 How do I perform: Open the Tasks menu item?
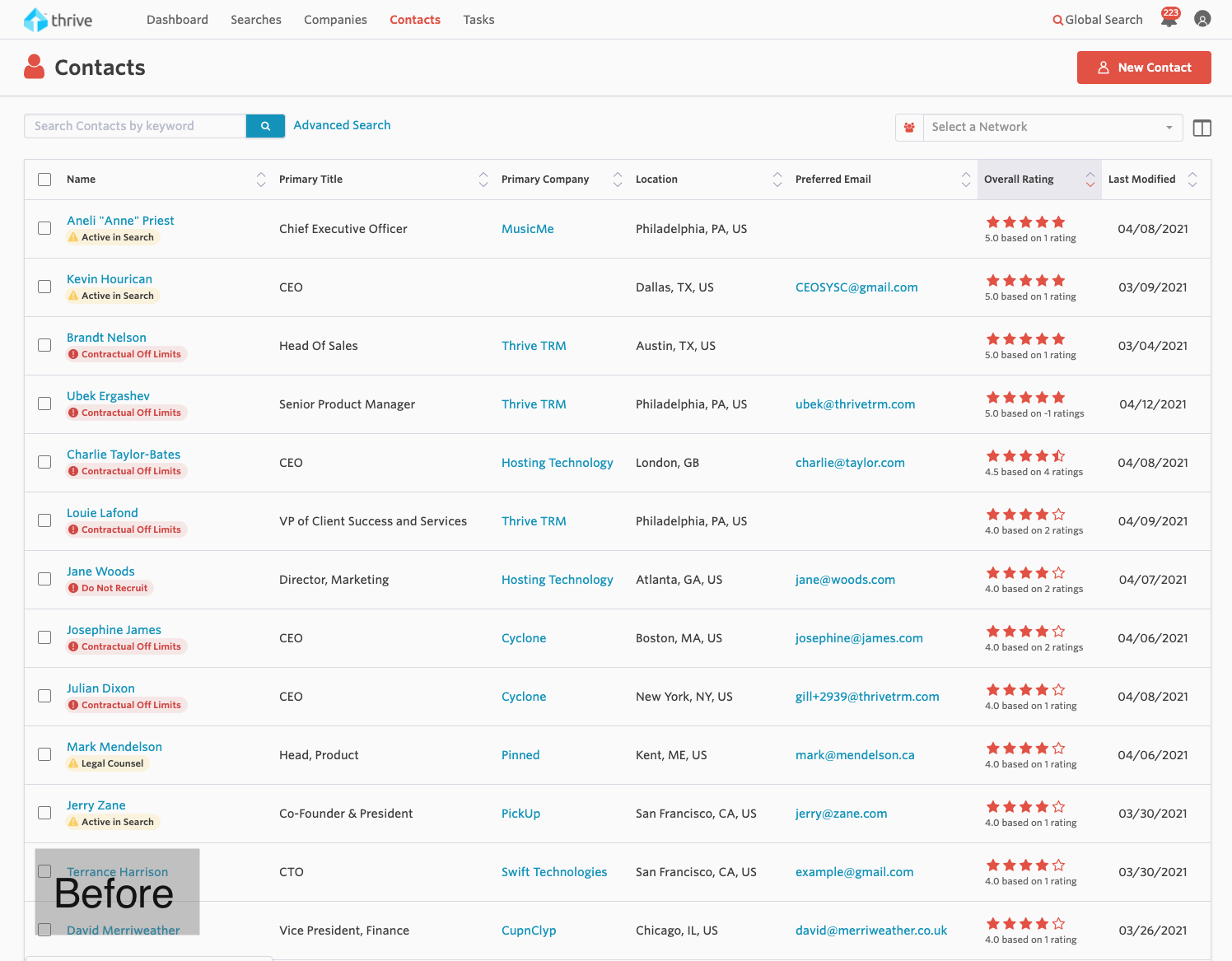pos(478,20)
